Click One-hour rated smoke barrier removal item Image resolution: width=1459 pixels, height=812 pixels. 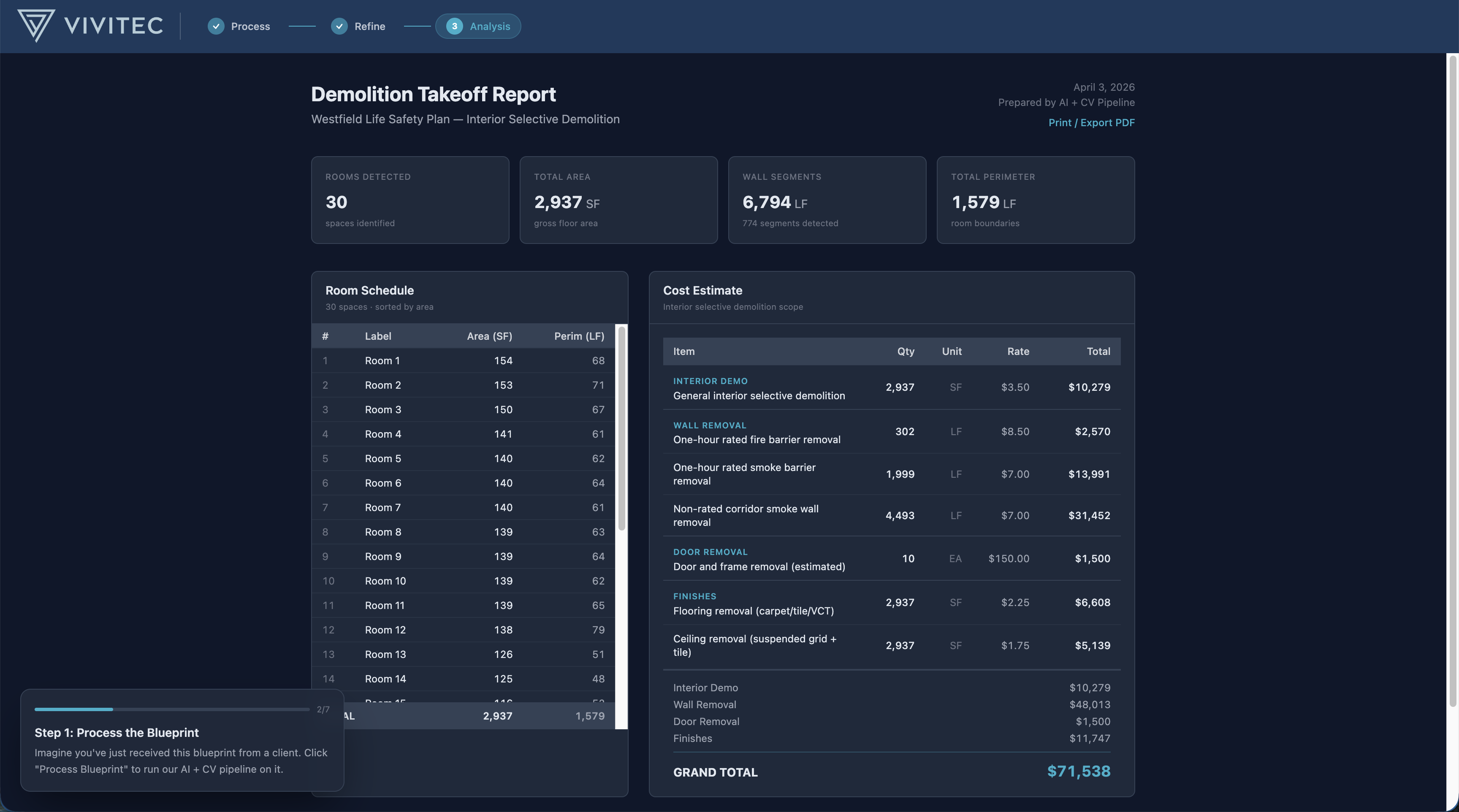(x=744, y=474)
